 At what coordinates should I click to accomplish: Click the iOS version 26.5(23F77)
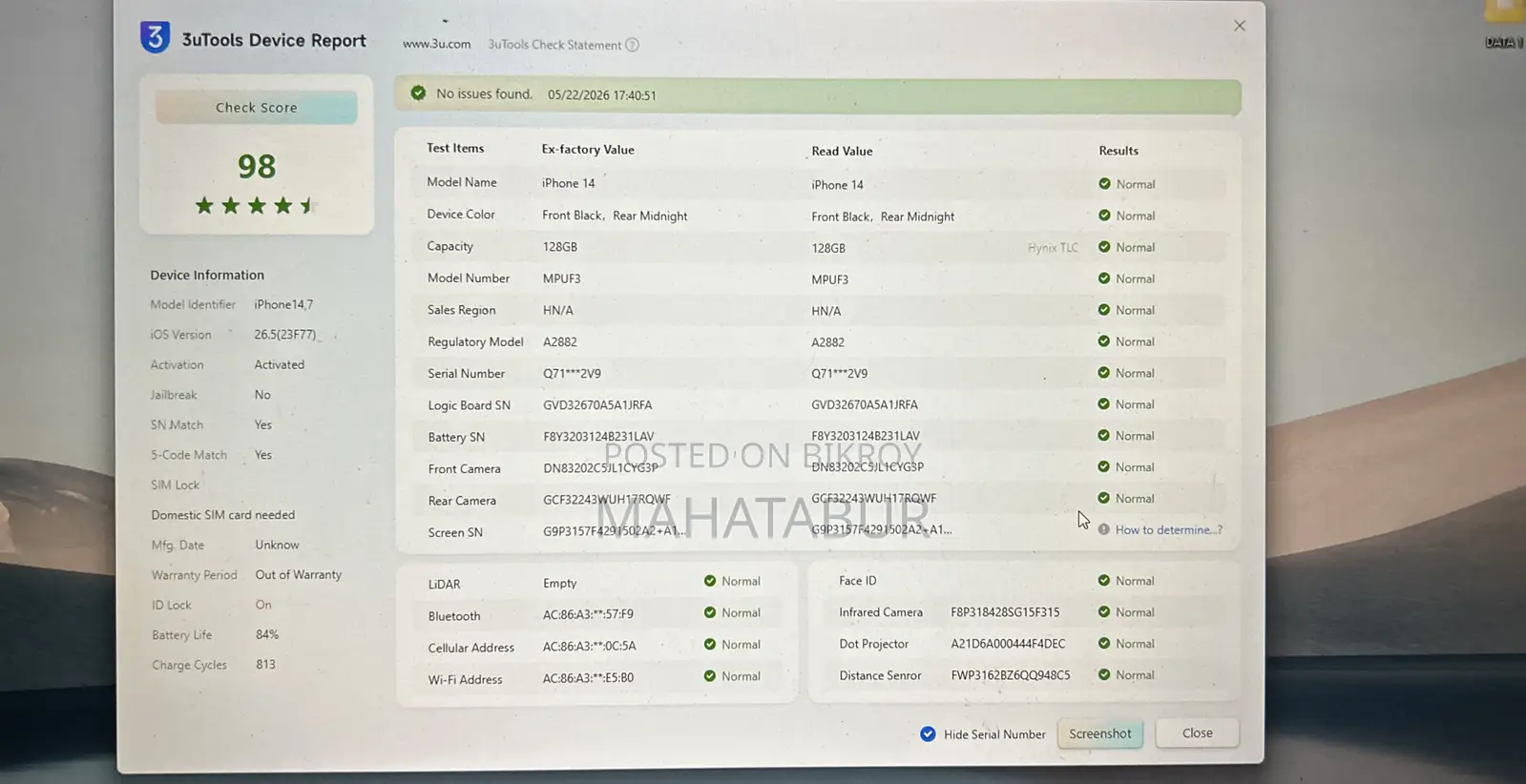pyautogui.click(x=285, y=335)
